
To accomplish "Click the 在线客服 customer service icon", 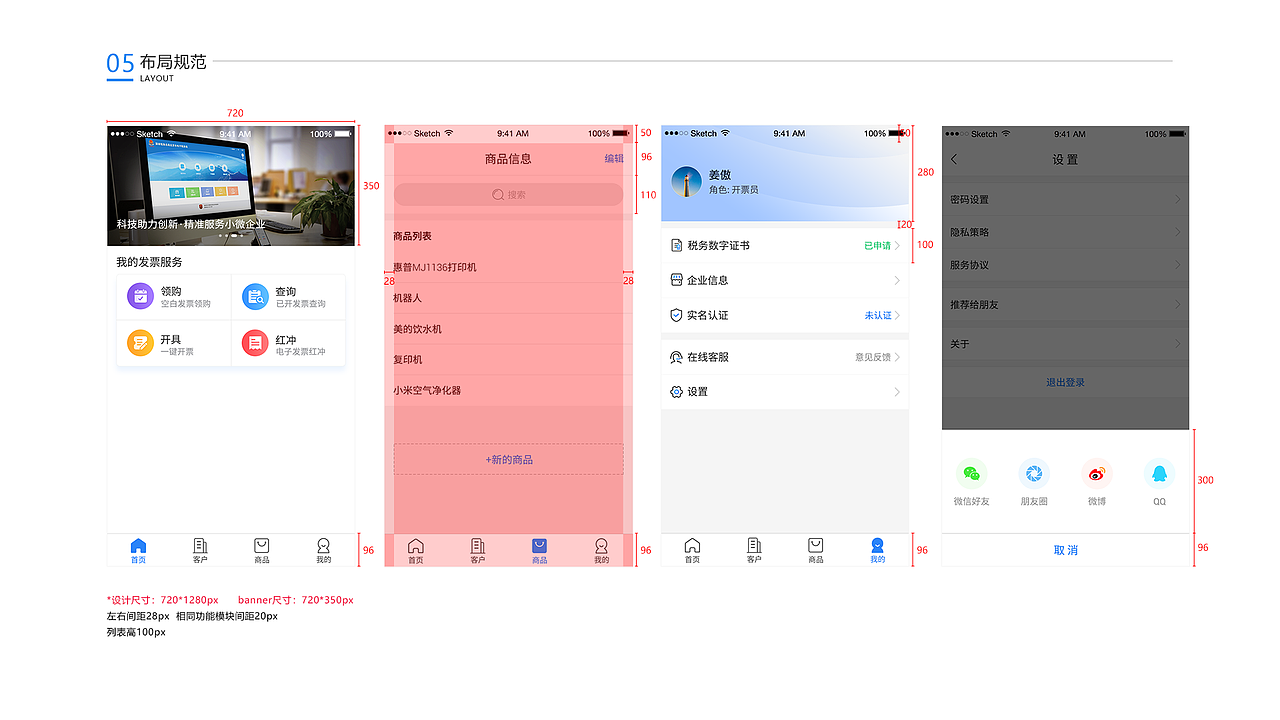I will [674, 356].
